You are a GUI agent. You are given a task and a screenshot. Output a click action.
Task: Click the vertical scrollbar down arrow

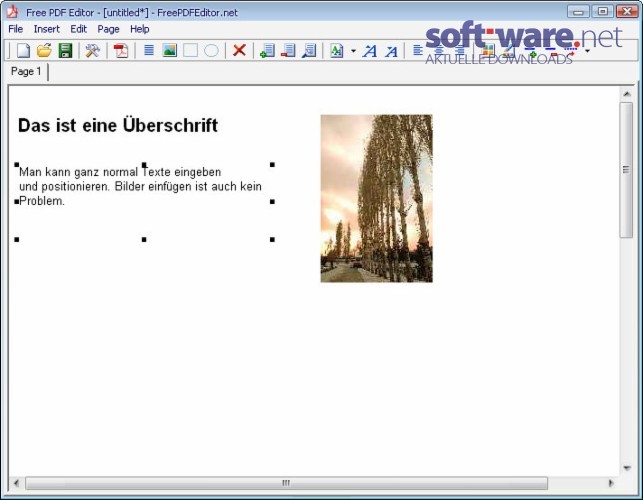tap(627, 468)
